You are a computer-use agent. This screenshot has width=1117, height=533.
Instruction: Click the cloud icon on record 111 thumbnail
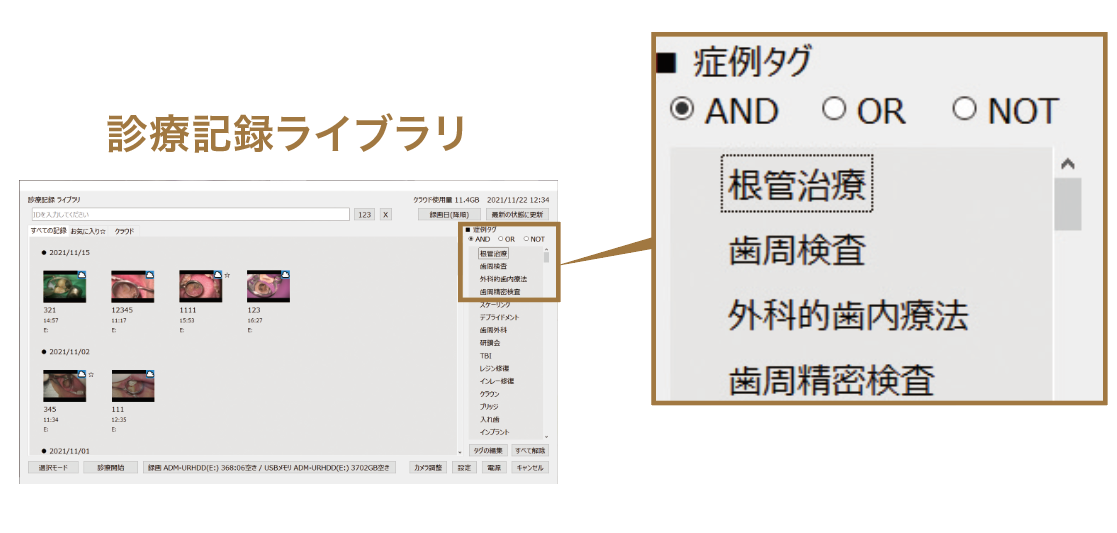(x=150, y=374)
